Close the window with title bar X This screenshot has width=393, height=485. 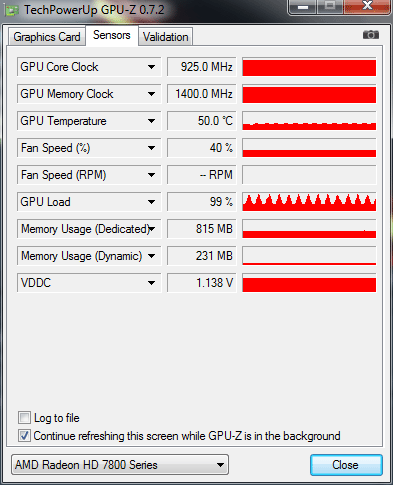point(367,7)
